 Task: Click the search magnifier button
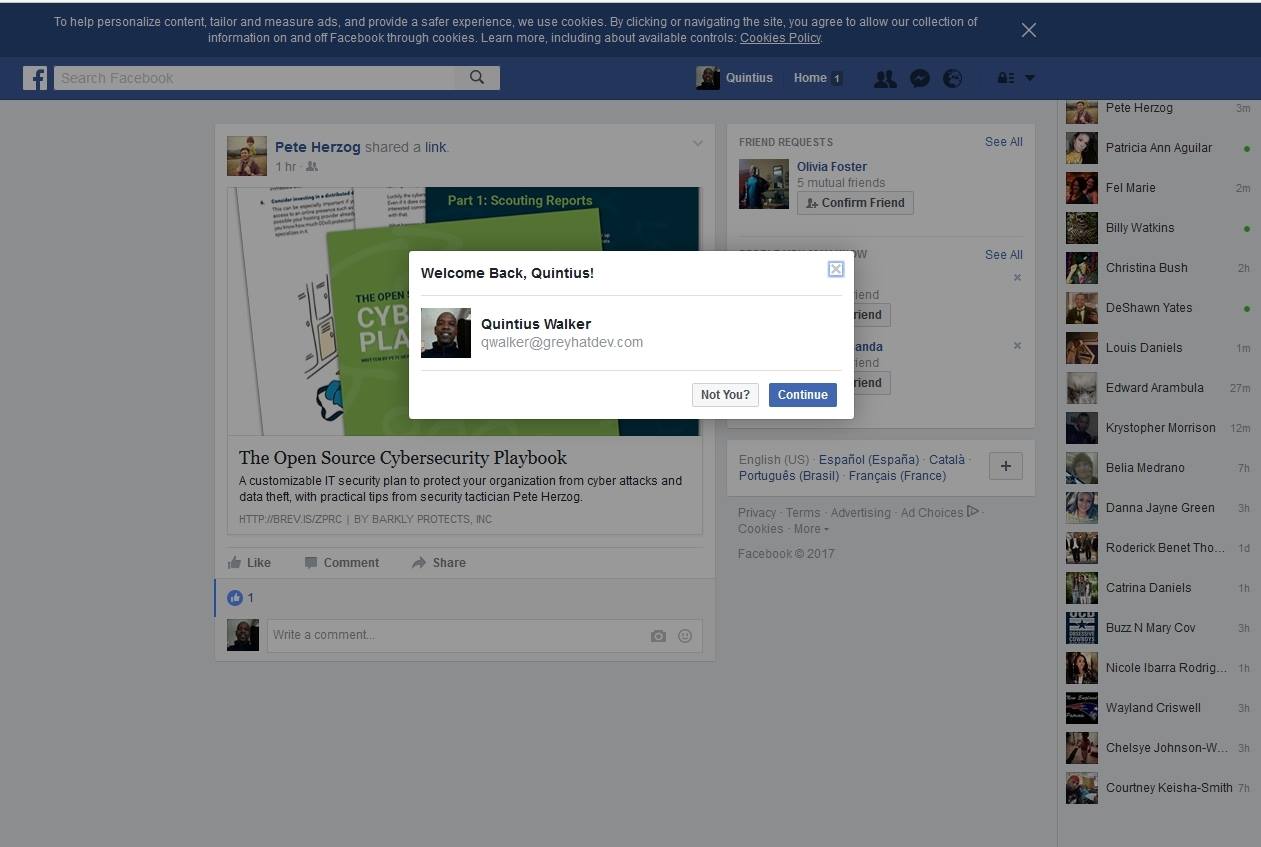tap(477, 78)
